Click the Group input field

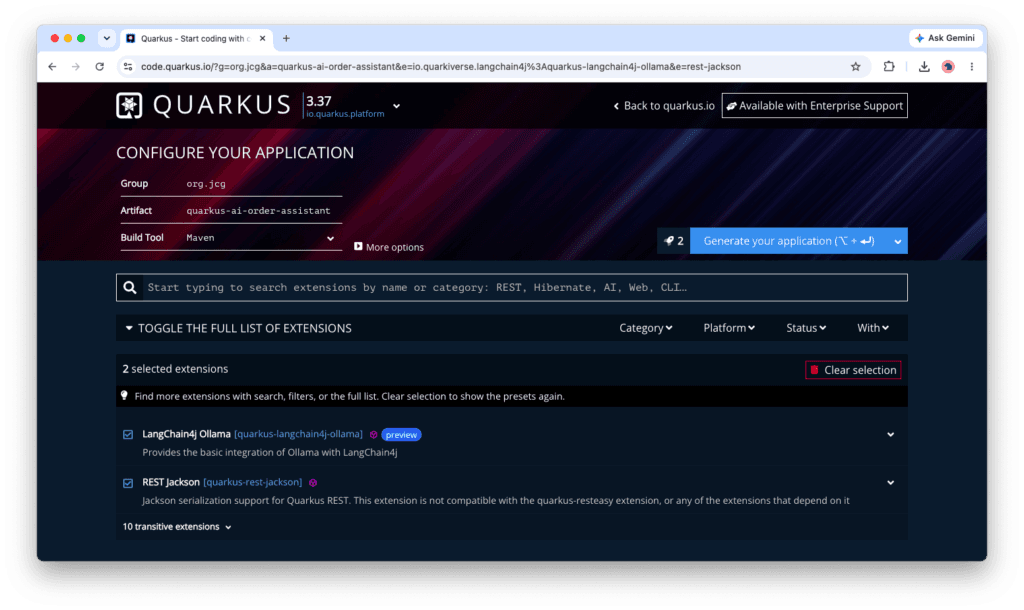click(x=263, y=184)
